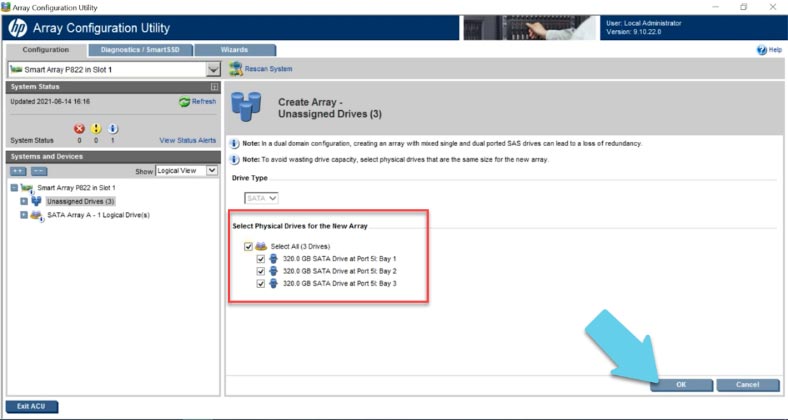Screen dimensions: 788x420
Task: Click the '320.0 GB SATA Drive at Port 5I: Bay 2' label
Action: point(340,271)
